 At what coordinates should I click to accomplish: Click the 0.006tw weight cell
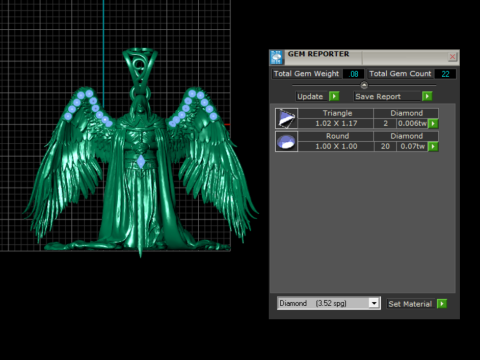[412, 123]
